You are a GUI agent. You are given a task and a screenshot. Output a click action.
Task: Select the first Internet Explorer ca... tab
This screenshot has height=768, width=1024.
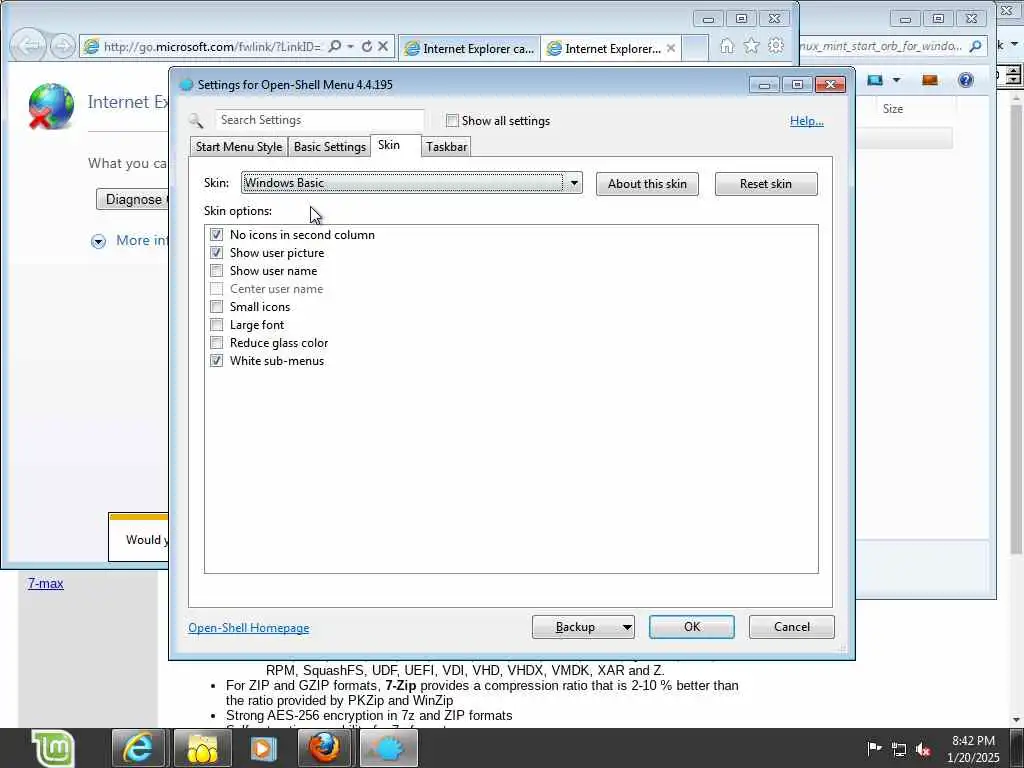(470, 48)
